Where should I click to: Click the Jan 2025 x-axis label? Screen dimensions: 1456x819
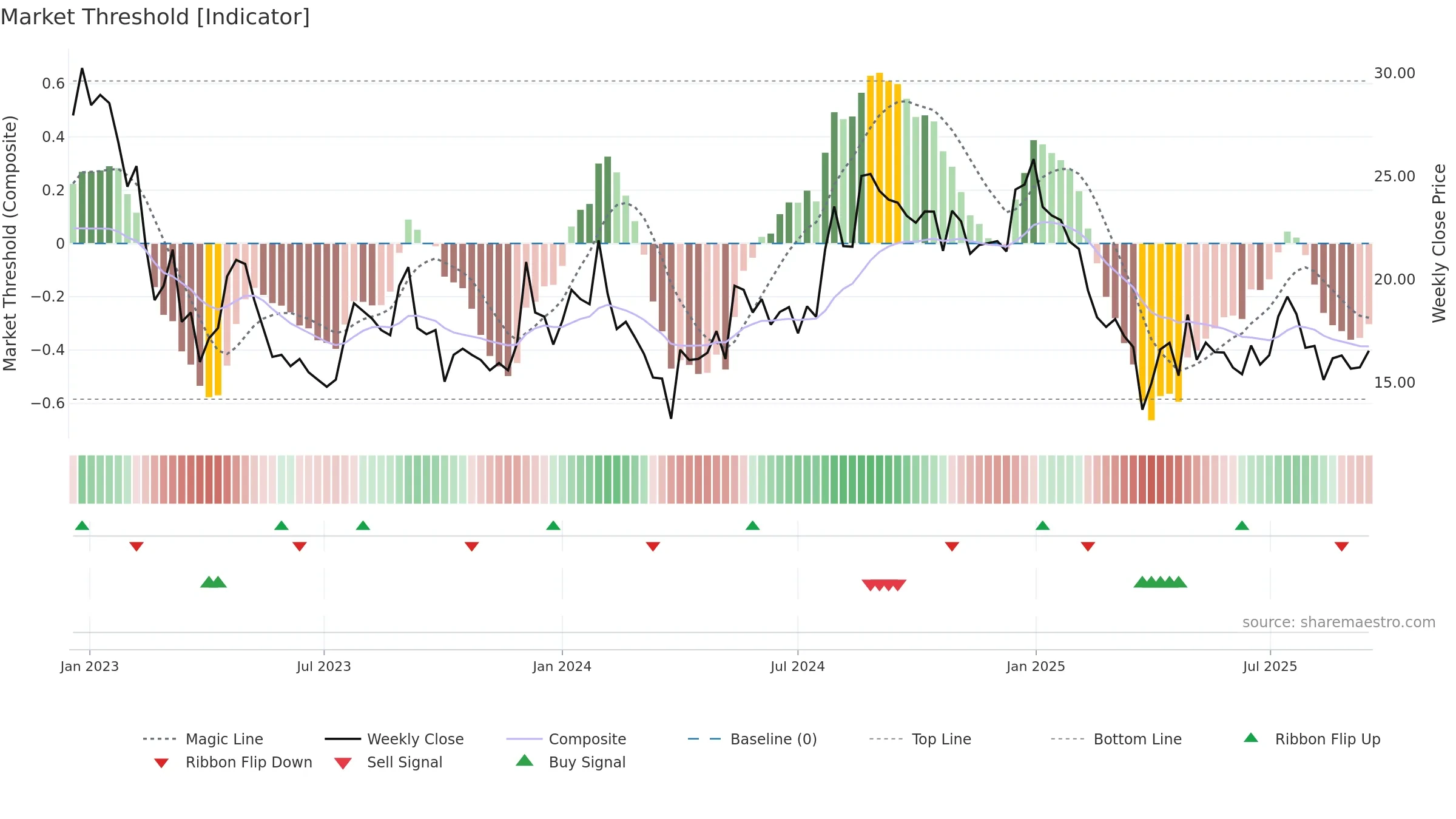point(1036,667)
